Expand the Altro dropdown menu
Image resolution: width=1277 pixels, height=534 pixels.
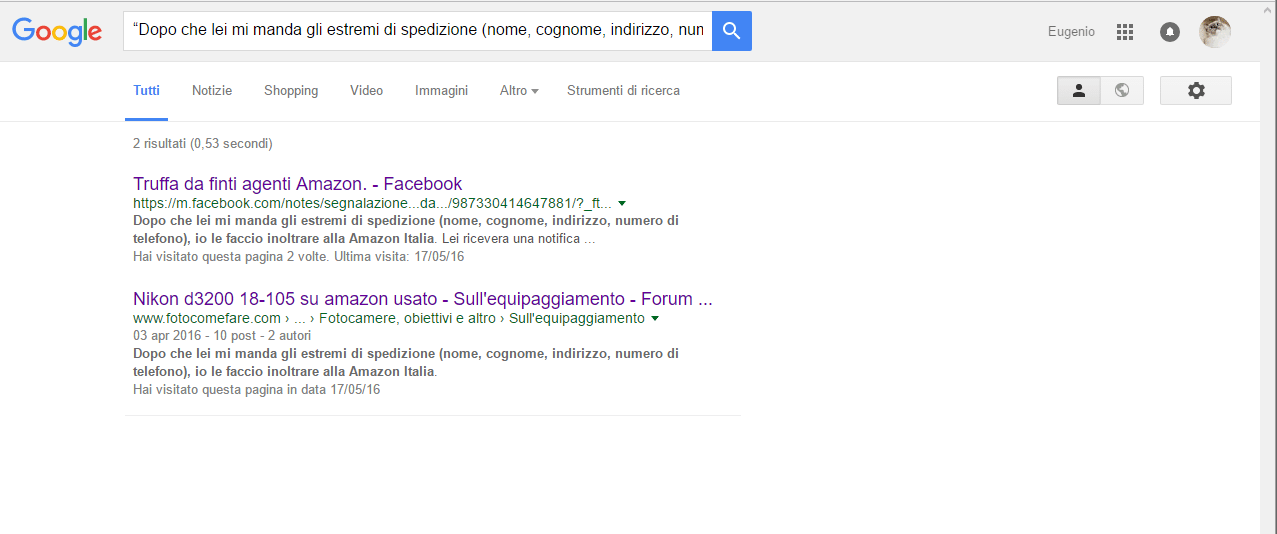click(518, 91)
